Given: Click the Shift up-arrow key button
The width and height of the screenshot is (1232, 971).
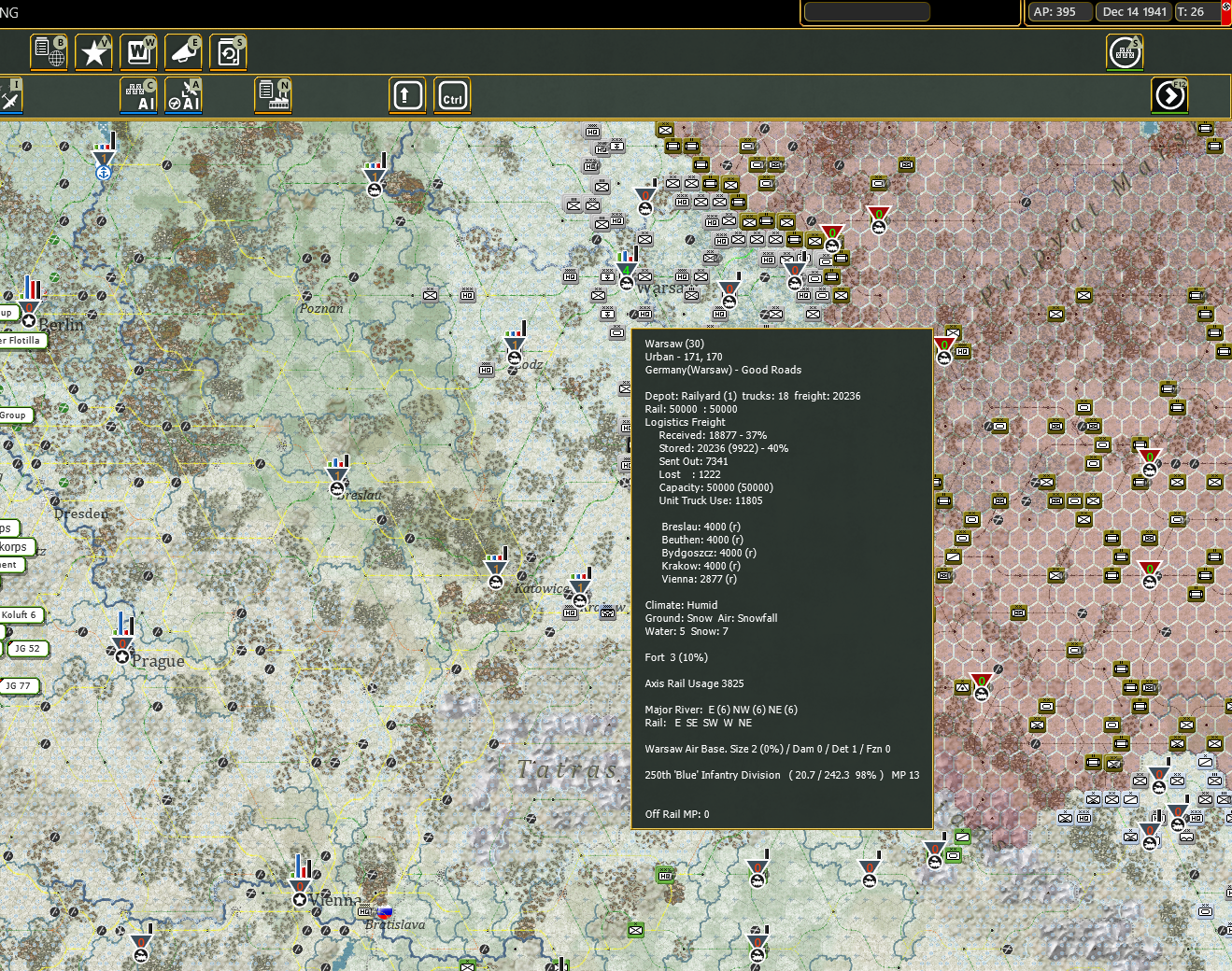Looking at the screenshot, I should (407, 96).
